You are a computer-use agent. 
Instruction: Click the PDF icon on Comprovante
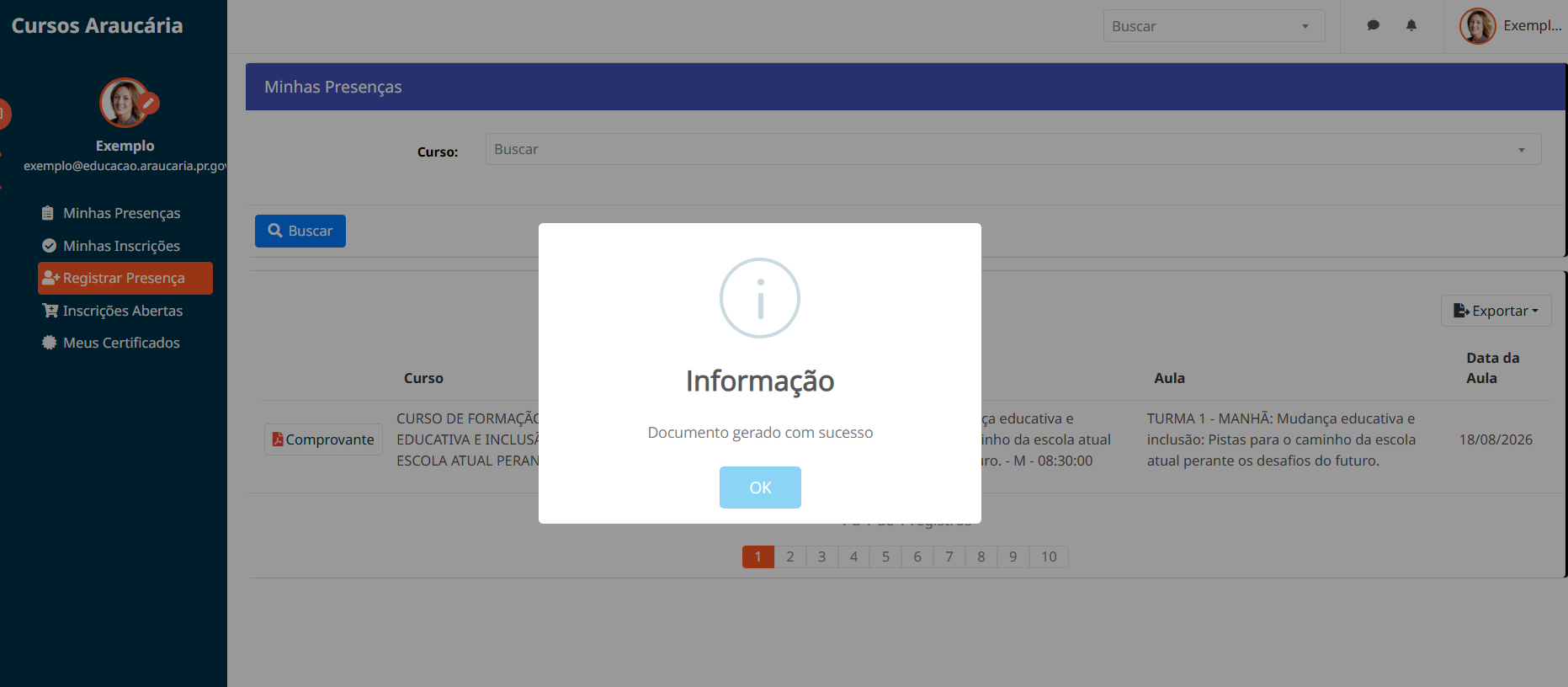[278, 439]
